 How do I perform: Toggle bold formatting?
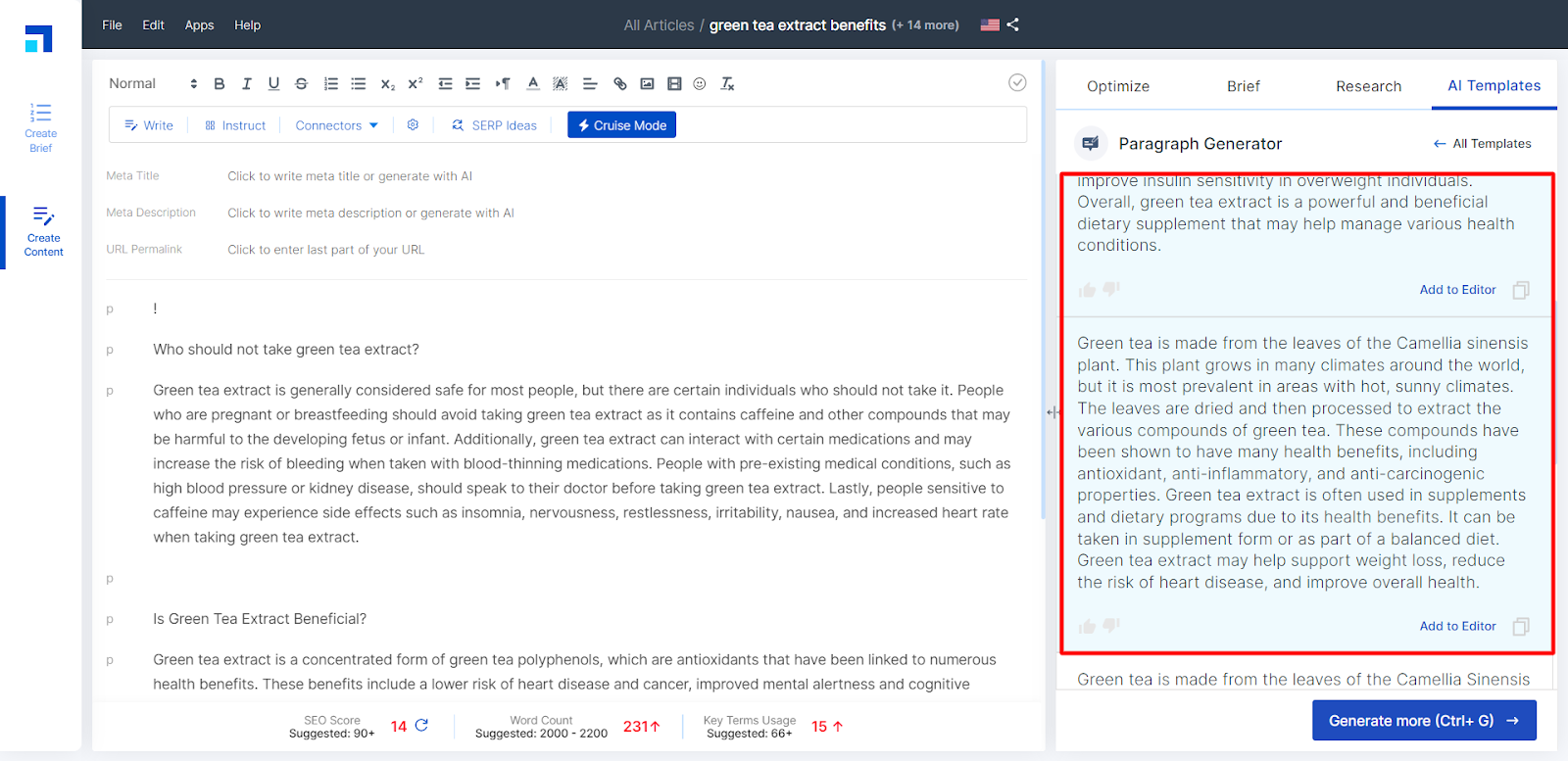[x=220, y=84]
